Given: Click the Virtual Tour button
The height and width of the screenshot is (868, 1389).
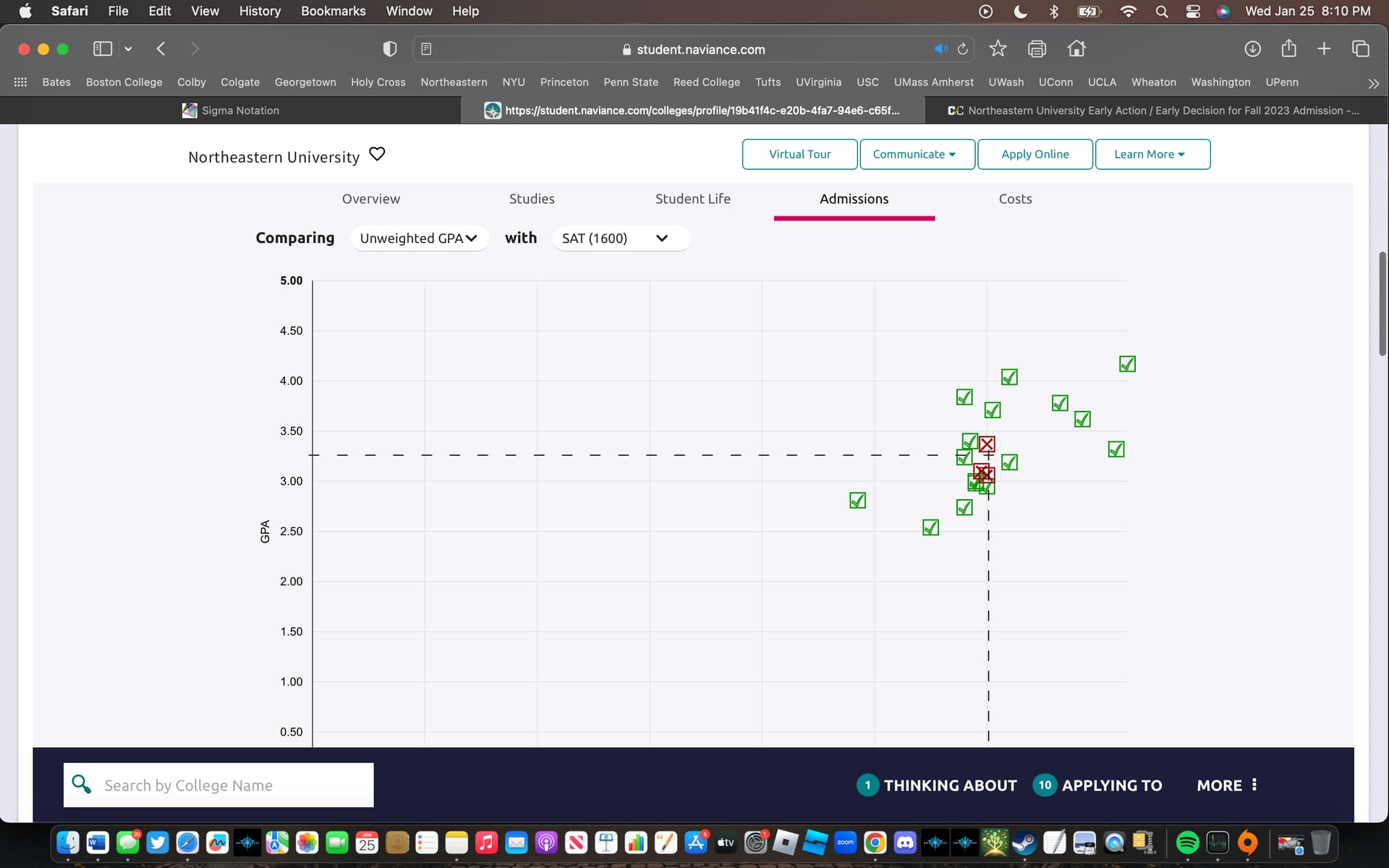Looking at the screenshot, I should point(799,154).
